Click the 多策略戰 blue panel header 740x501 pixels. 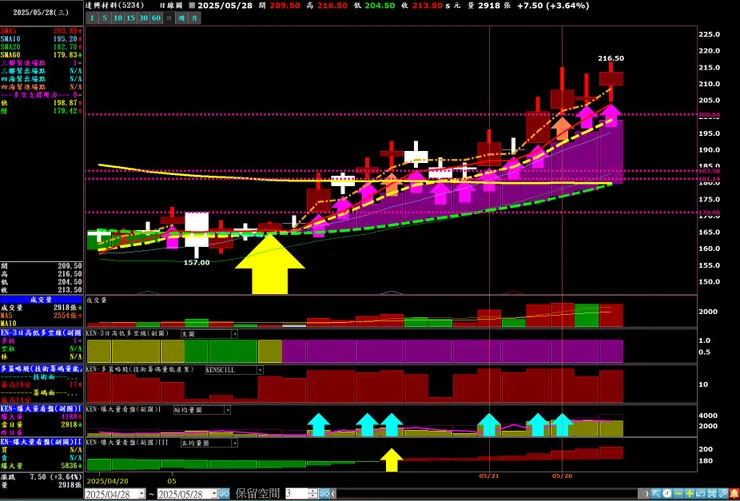click(x=42, y=368)
